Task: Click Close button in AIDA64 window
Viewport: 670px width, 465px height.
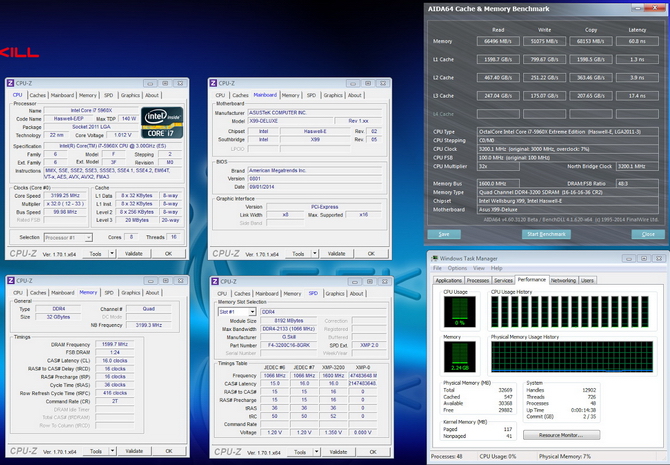Action: pos(648,234)
